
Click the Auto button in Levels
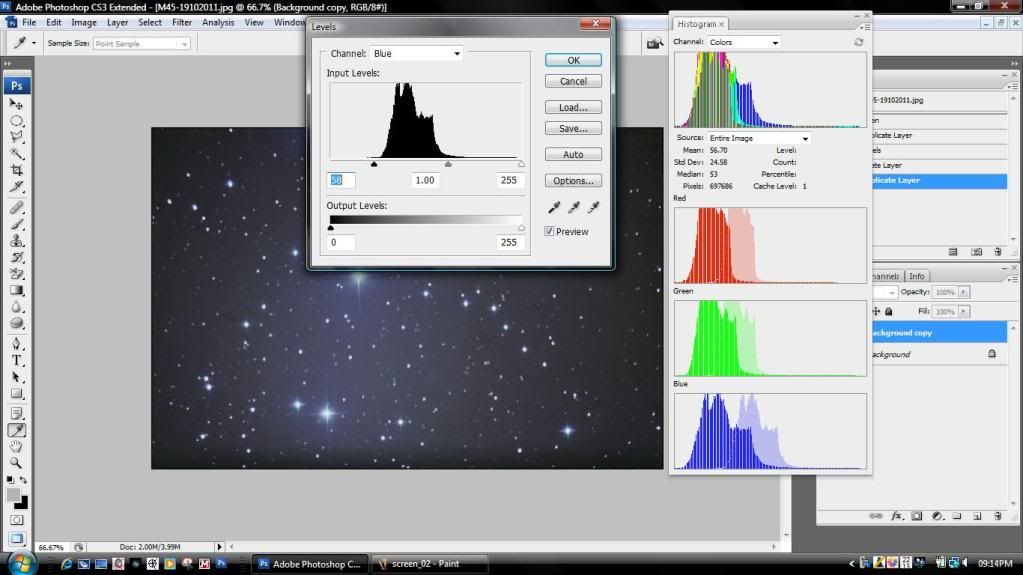tap(573, 154)
